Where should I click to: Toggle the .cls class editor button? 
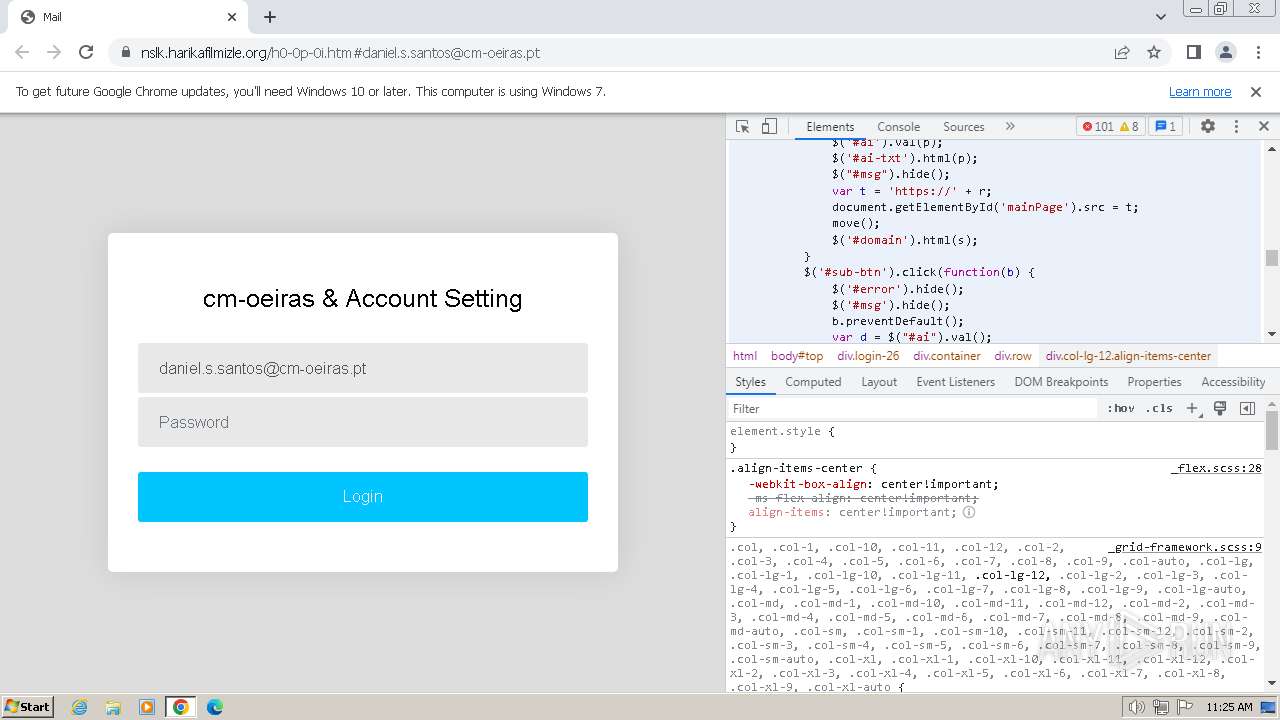click(x=1159, y=408)
